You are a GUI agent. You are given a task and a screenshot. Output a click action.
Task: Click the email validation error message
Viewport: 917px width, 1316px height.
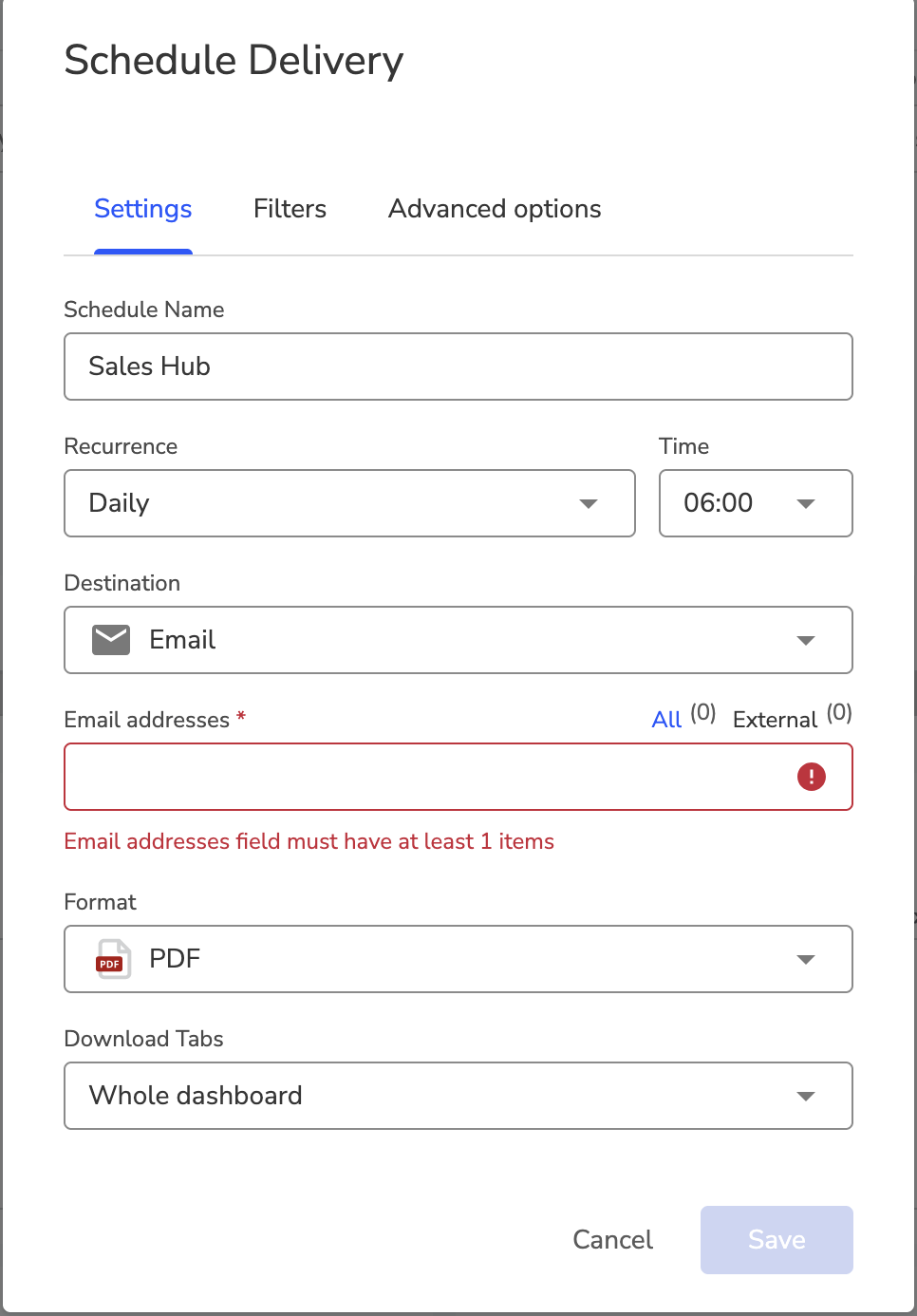point(309,841)
